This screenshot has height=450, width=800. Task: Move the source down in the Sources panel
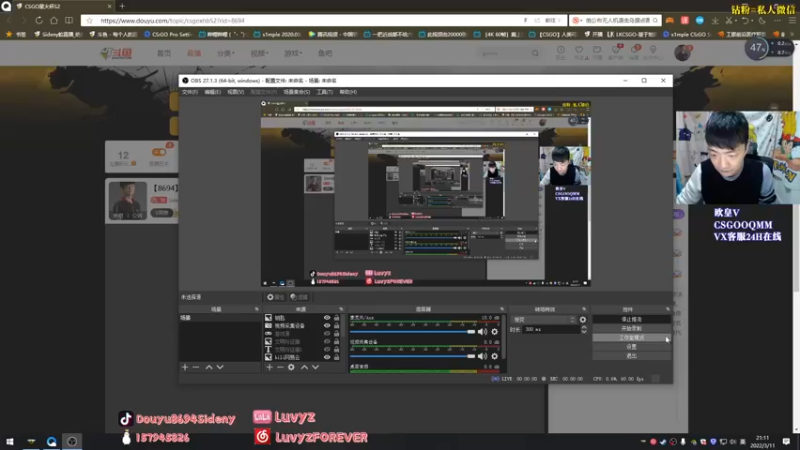[x=315, y=367]
